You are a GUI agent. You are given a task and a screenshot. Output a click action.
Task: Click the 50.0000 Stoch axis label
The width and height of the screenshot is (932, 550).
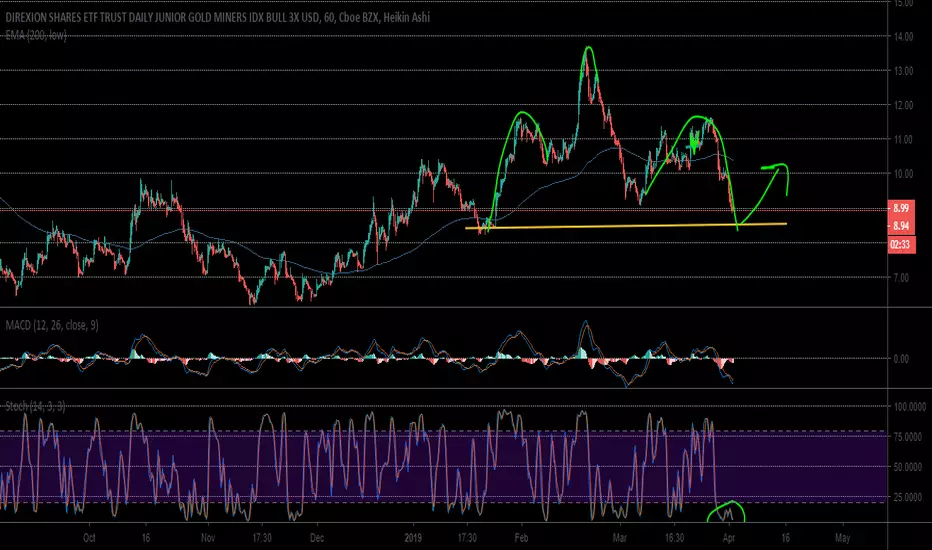pyautogui.click(x=909, y=467)
